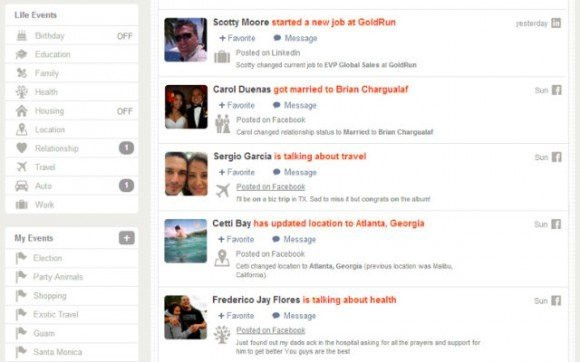Viewport: 580px width, 362px height.
Task: Favorite Scotty Moore's new job post
Action: point(237,38)
